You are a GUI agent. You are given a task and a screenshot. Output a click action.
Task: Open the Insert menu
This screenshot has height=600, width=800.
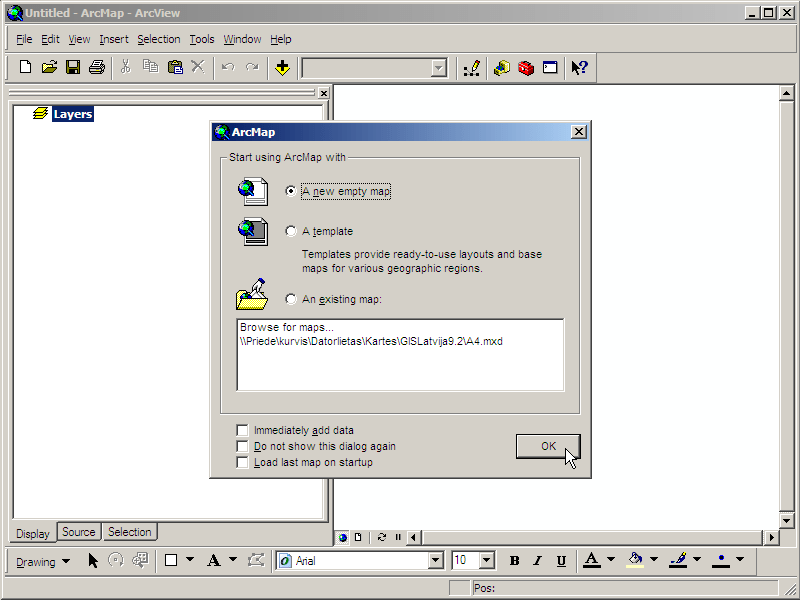click(x=114, y=39)
